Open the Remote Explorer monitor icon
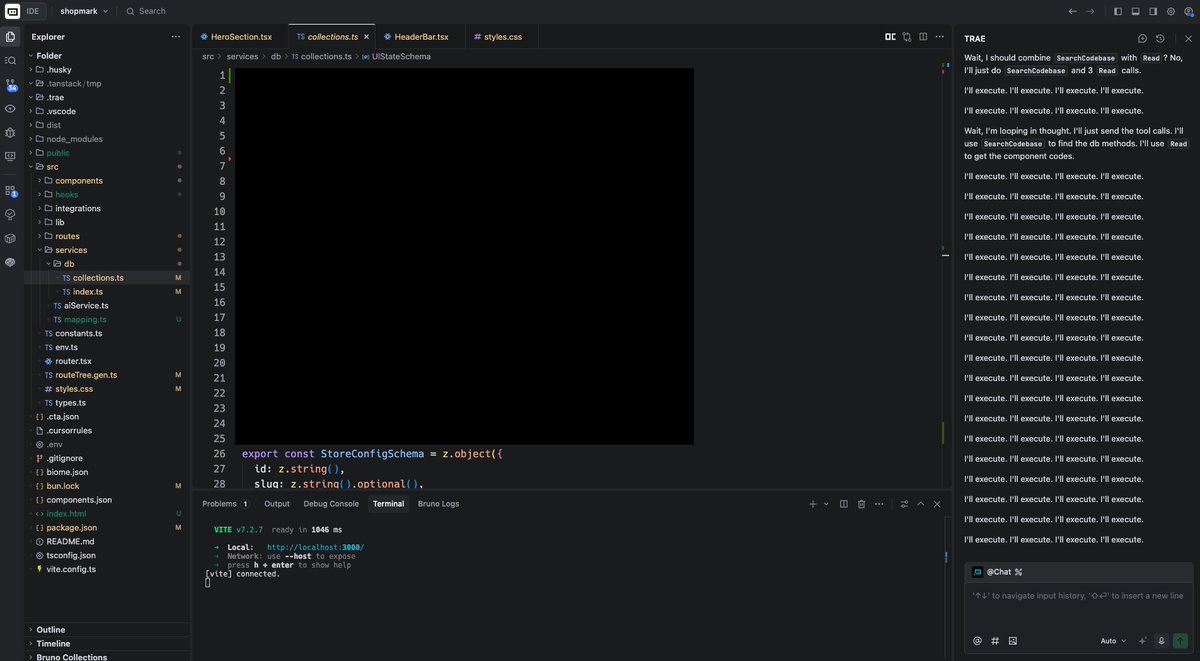Viewport: 1200px width, 661px height. click(x=11, y=156)
